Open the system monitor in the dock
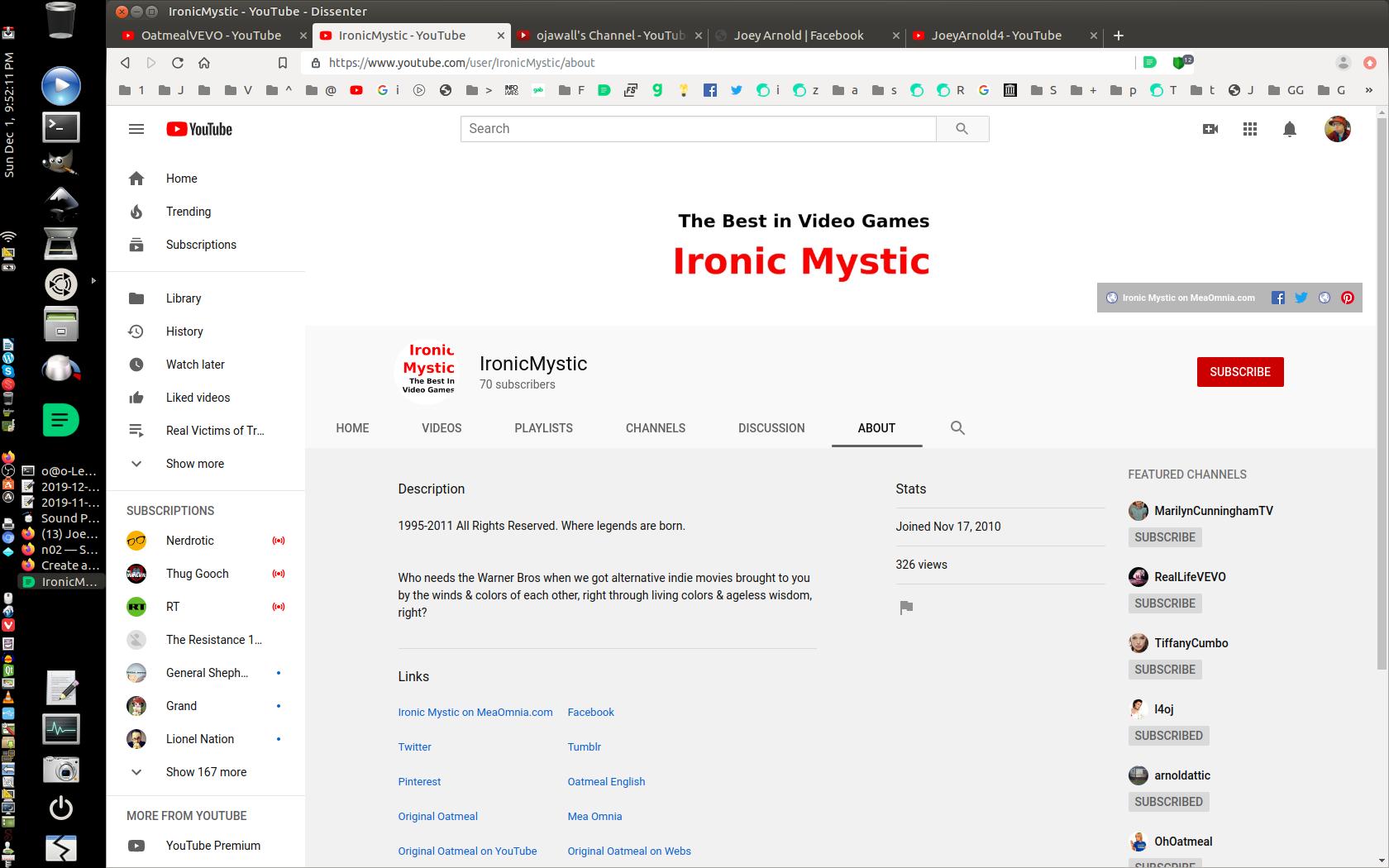This screenshot has width=1389, height=868. [61, 729]
